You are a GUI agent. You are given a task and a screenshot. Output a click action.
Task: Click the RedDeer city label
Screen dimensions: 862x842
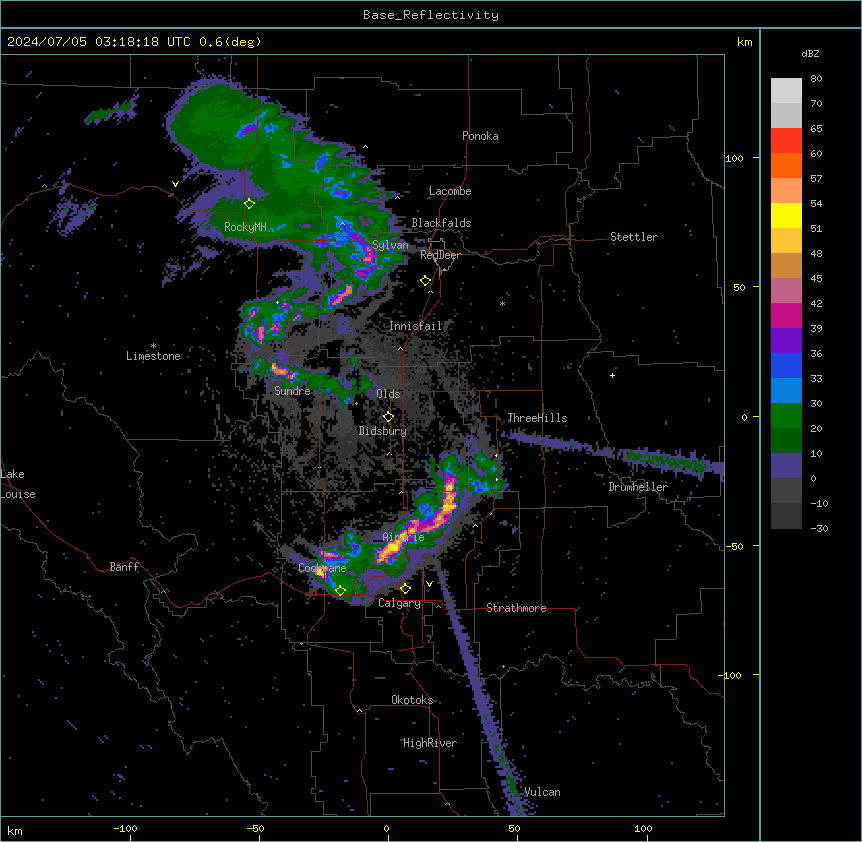(x=440, y=255)
